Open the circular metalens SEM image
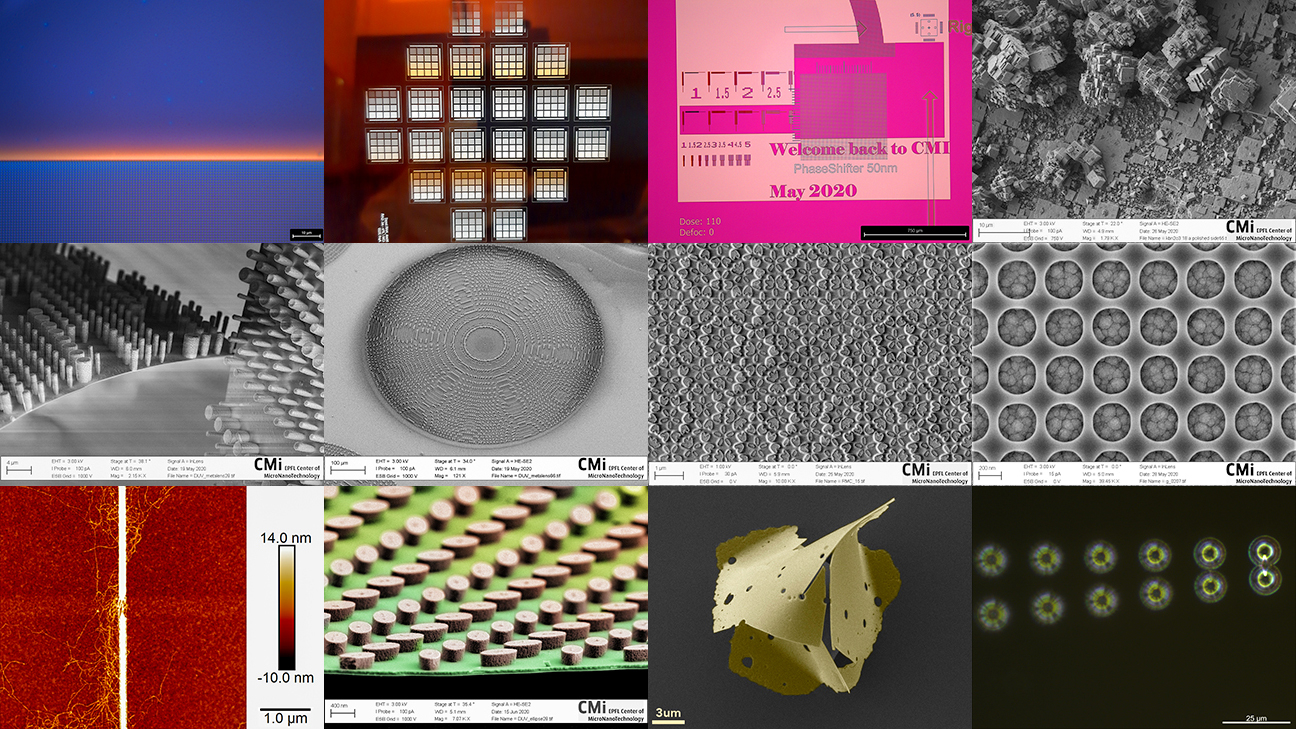Viewport: 1296px width, 729px height. click(486, 350)
